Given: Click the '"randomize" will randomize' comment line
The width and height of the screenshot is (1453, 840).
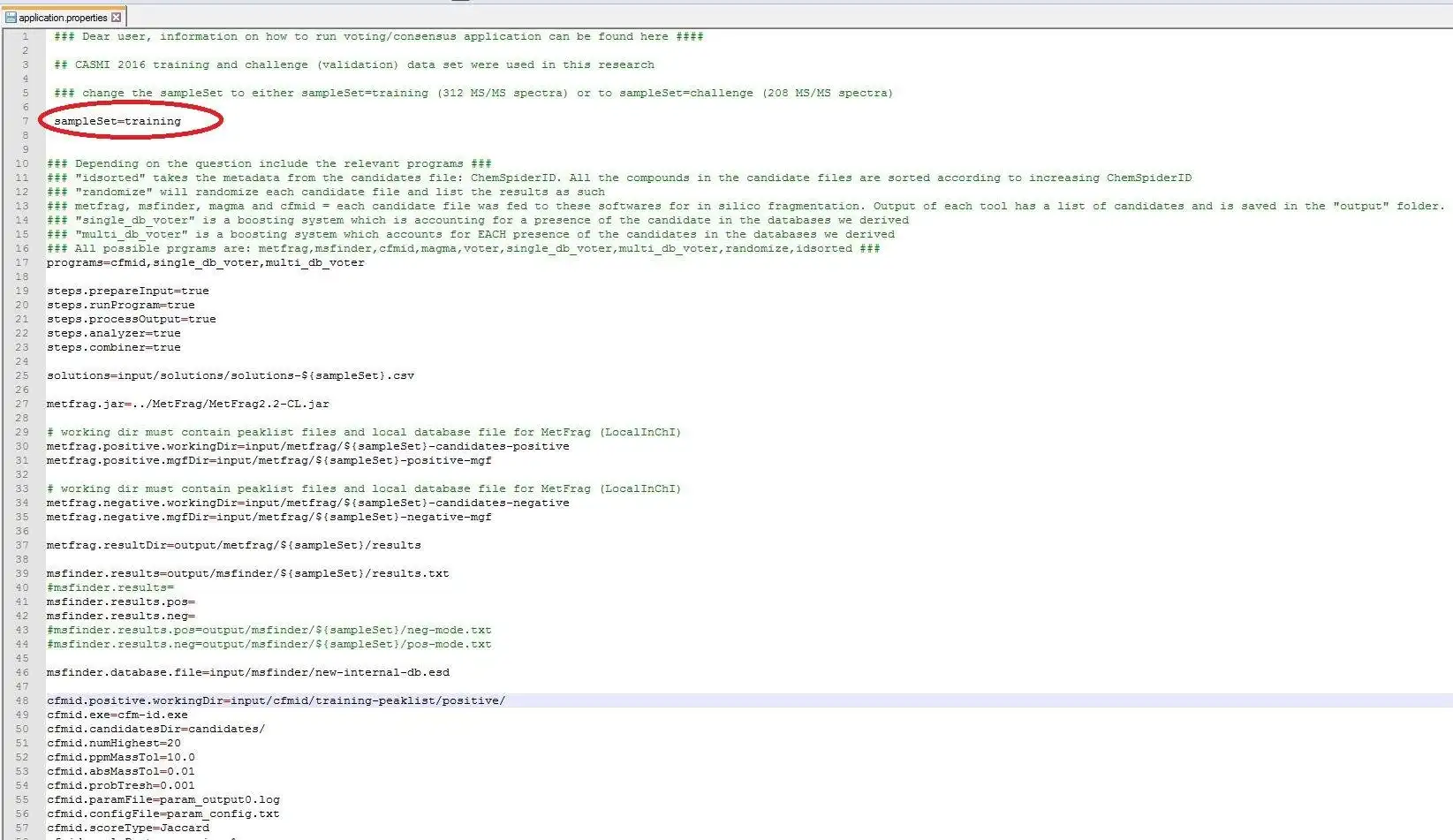Looking at the screenshot, I should (x=326, y=192).
